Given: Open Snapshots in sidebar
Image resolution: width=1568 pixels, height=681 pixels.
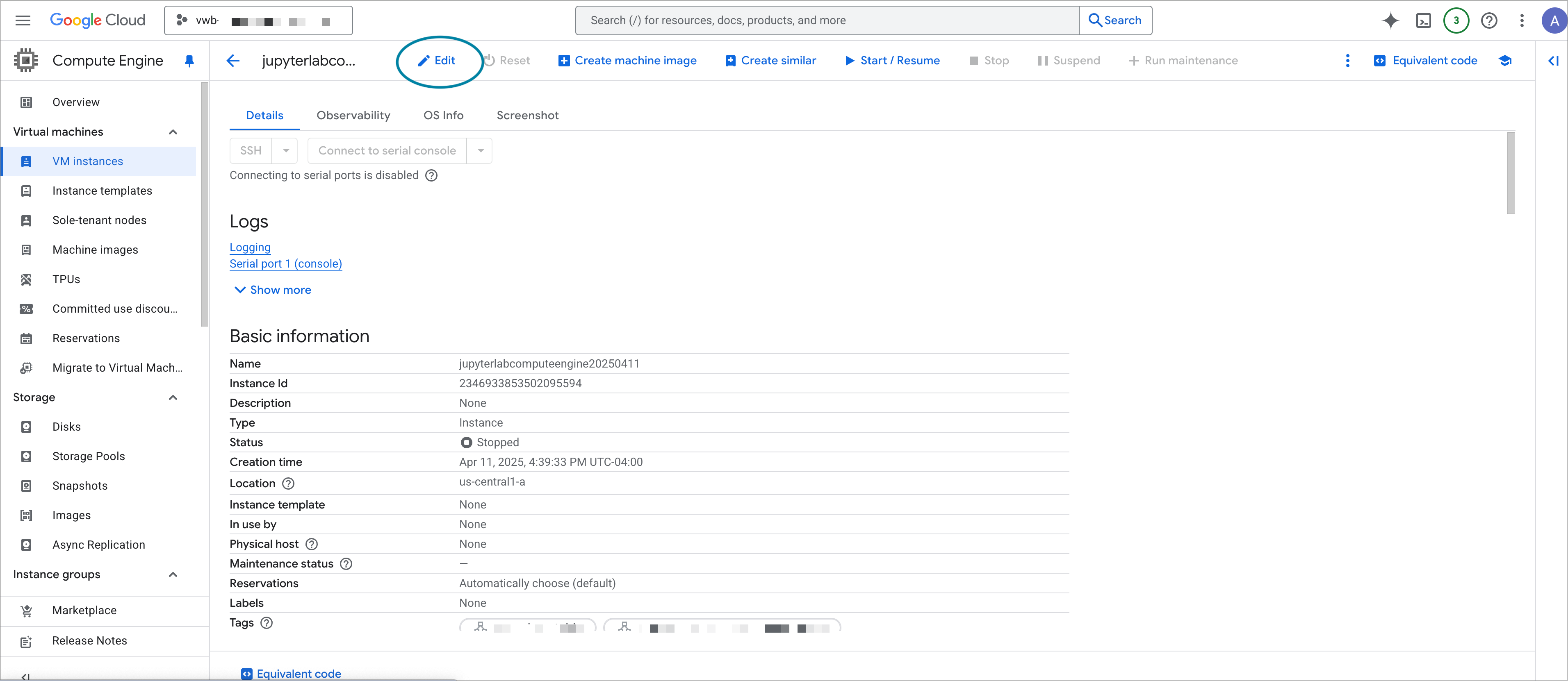Looking at the screenshot, I should coord(98,486).
